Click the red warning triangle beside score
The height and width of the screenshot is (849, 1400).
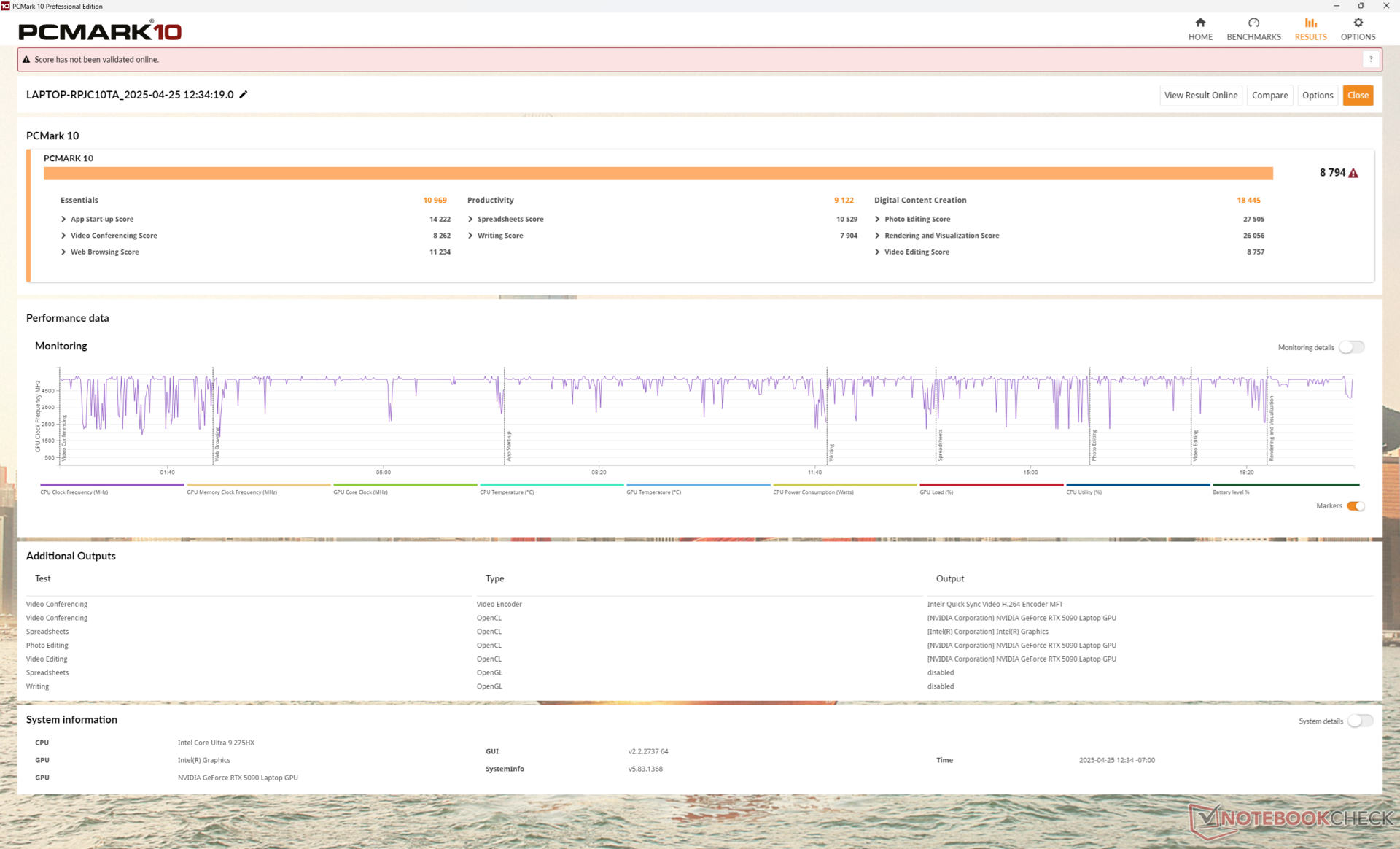click(1353, 173)
